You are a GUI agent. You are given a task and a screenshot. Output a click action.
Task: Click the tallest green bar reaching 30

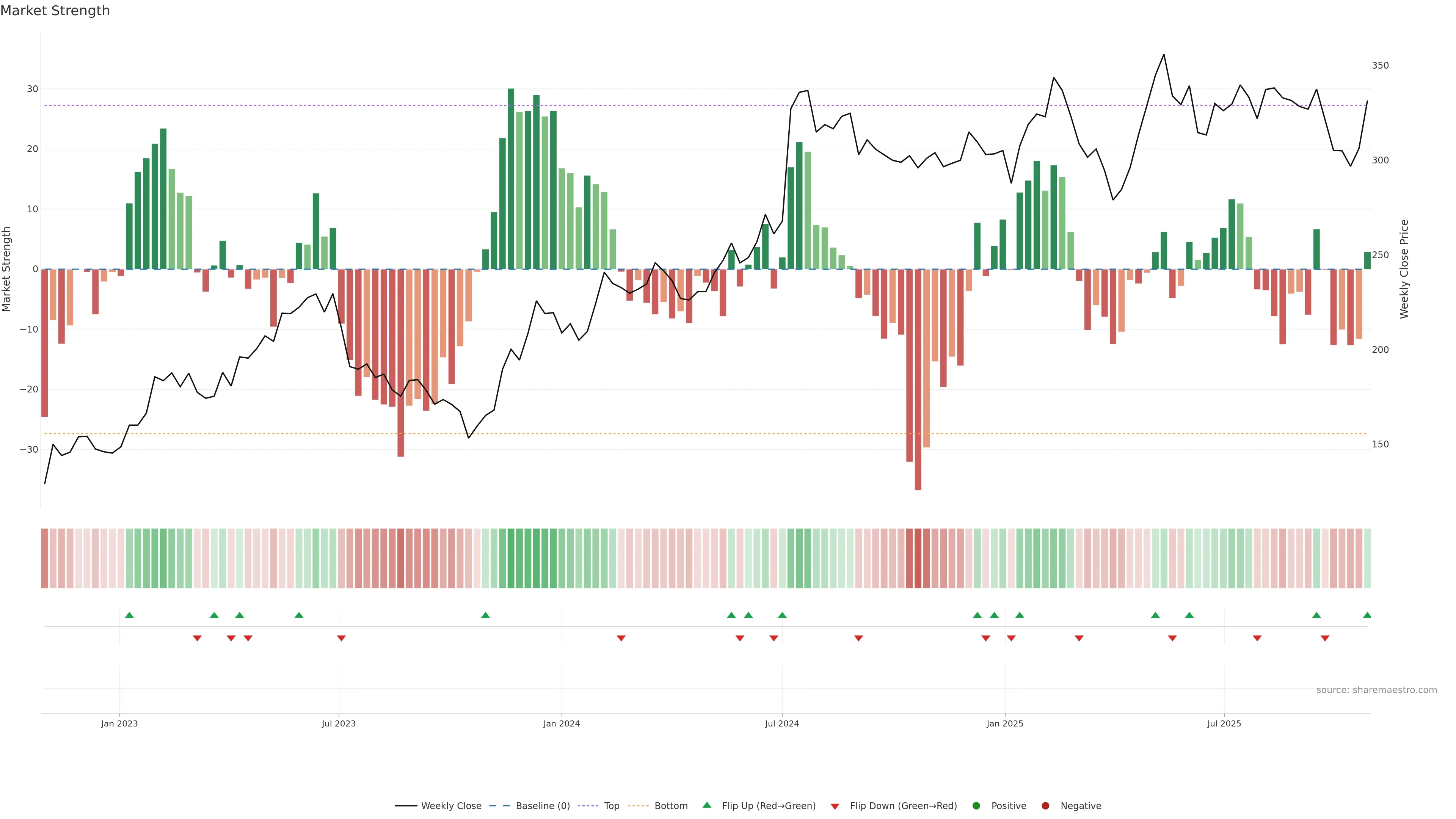[511, 178]
